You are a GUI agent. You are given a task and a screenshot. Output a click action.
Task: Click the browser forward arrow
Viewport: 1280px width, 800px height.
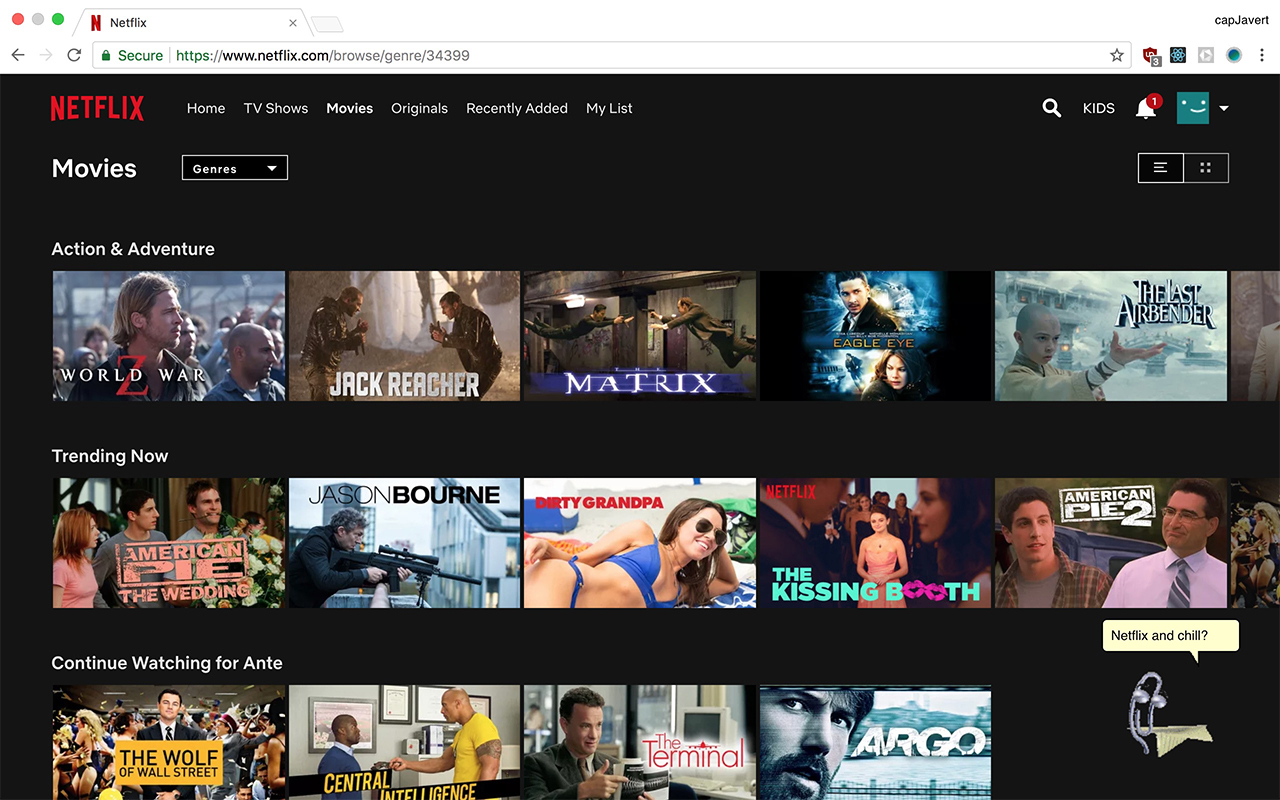pyautogui.click(x=46, y=55)
